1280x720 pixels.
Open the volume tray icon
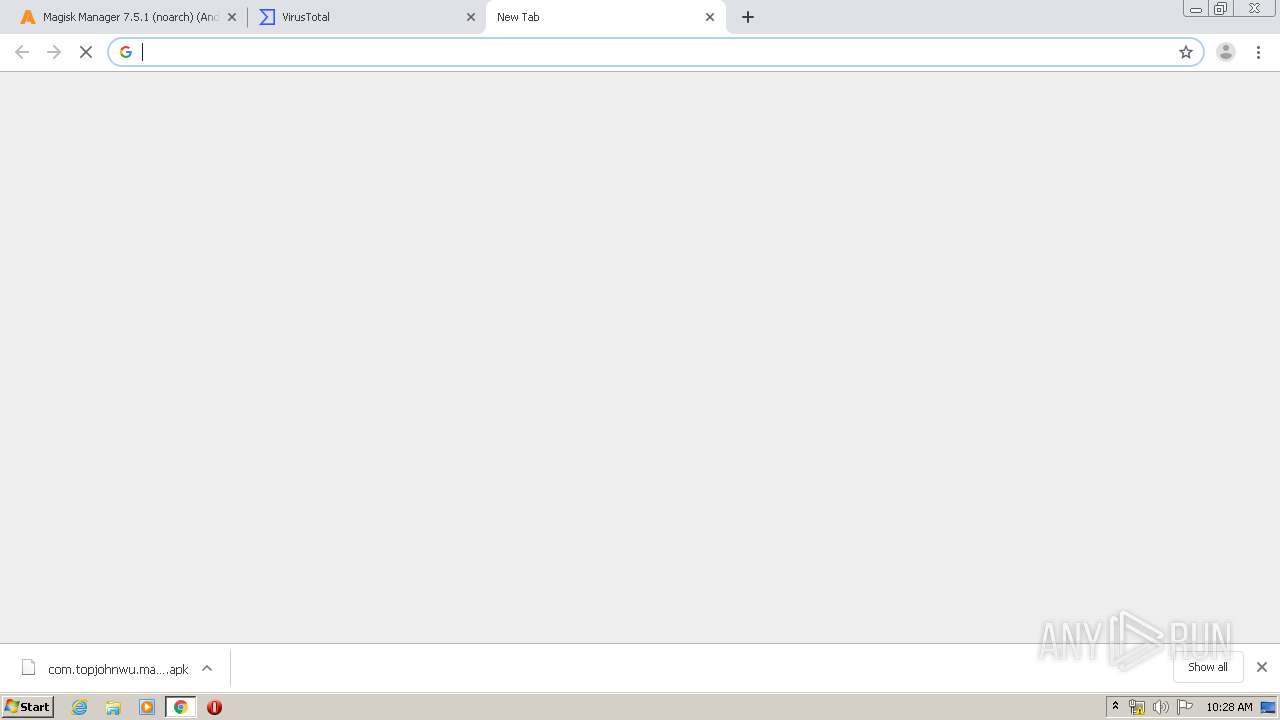(1161, 707)
